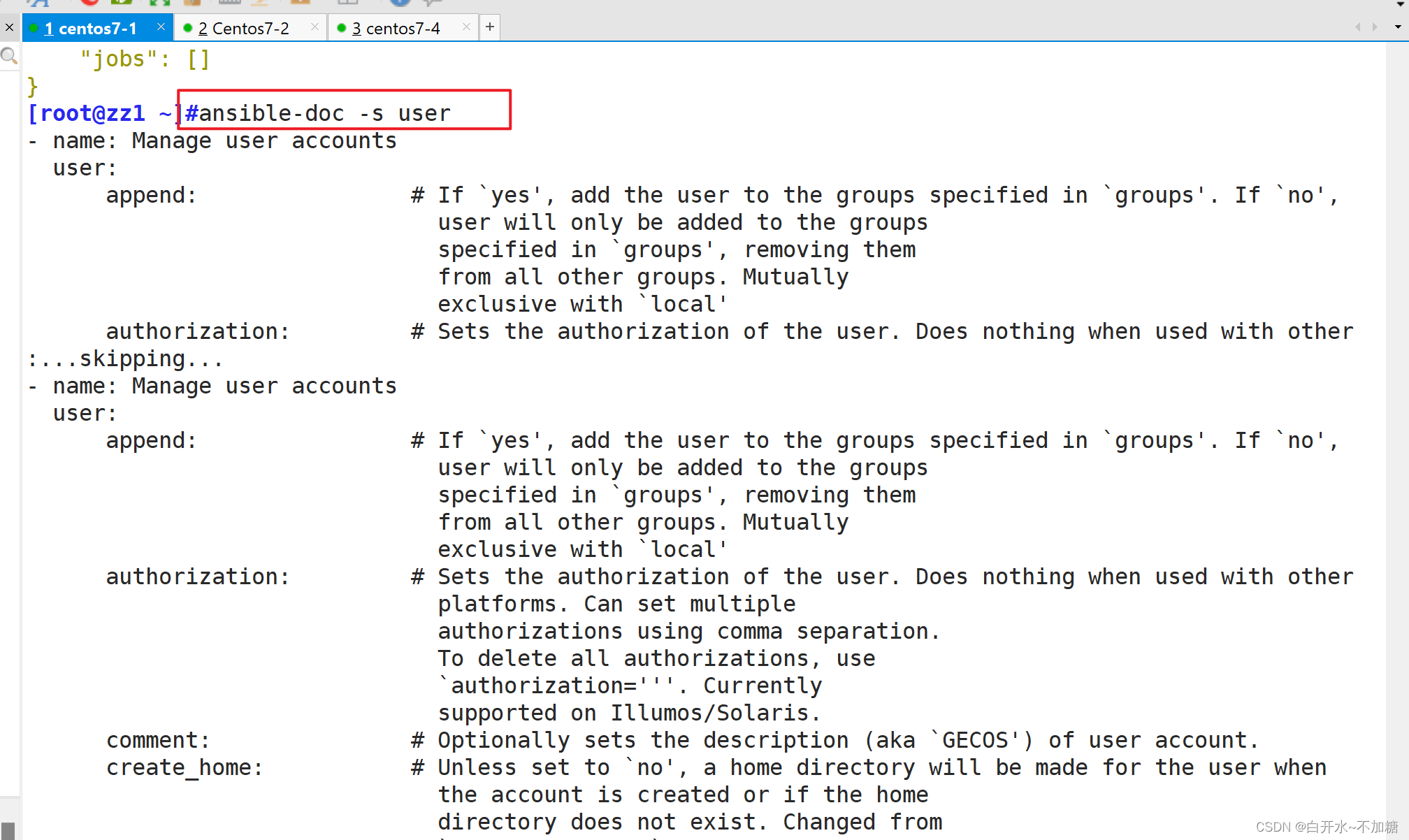
Task: Click the green status dot on centos7-4
Action: pyautogui.click(x=341, y=28)
